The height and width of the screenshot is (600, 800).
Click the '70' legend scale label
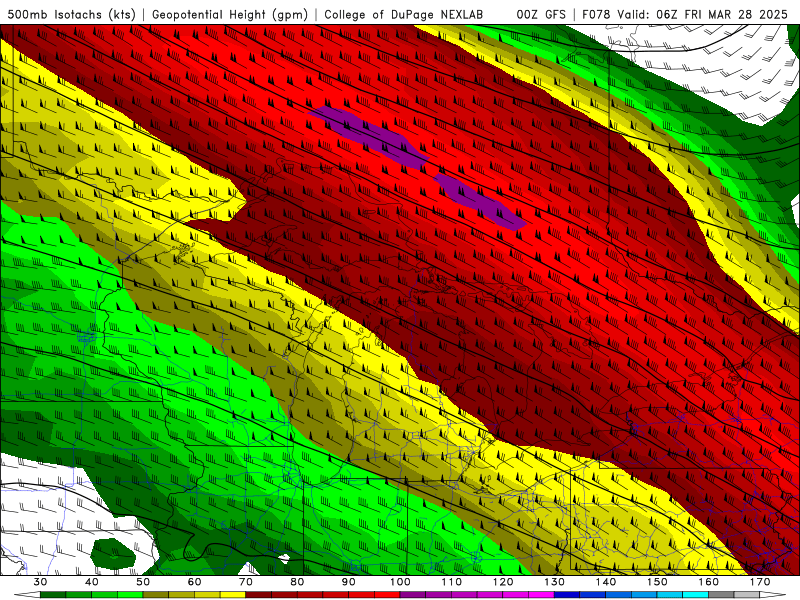click(246, 582)
